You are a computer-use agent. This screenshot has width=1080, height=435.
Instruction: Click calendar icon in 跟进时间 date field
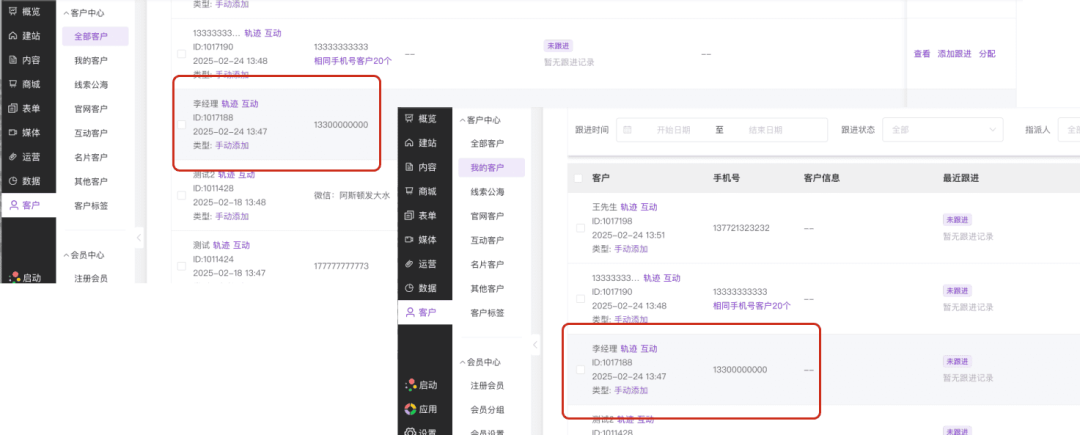point(627,129)
